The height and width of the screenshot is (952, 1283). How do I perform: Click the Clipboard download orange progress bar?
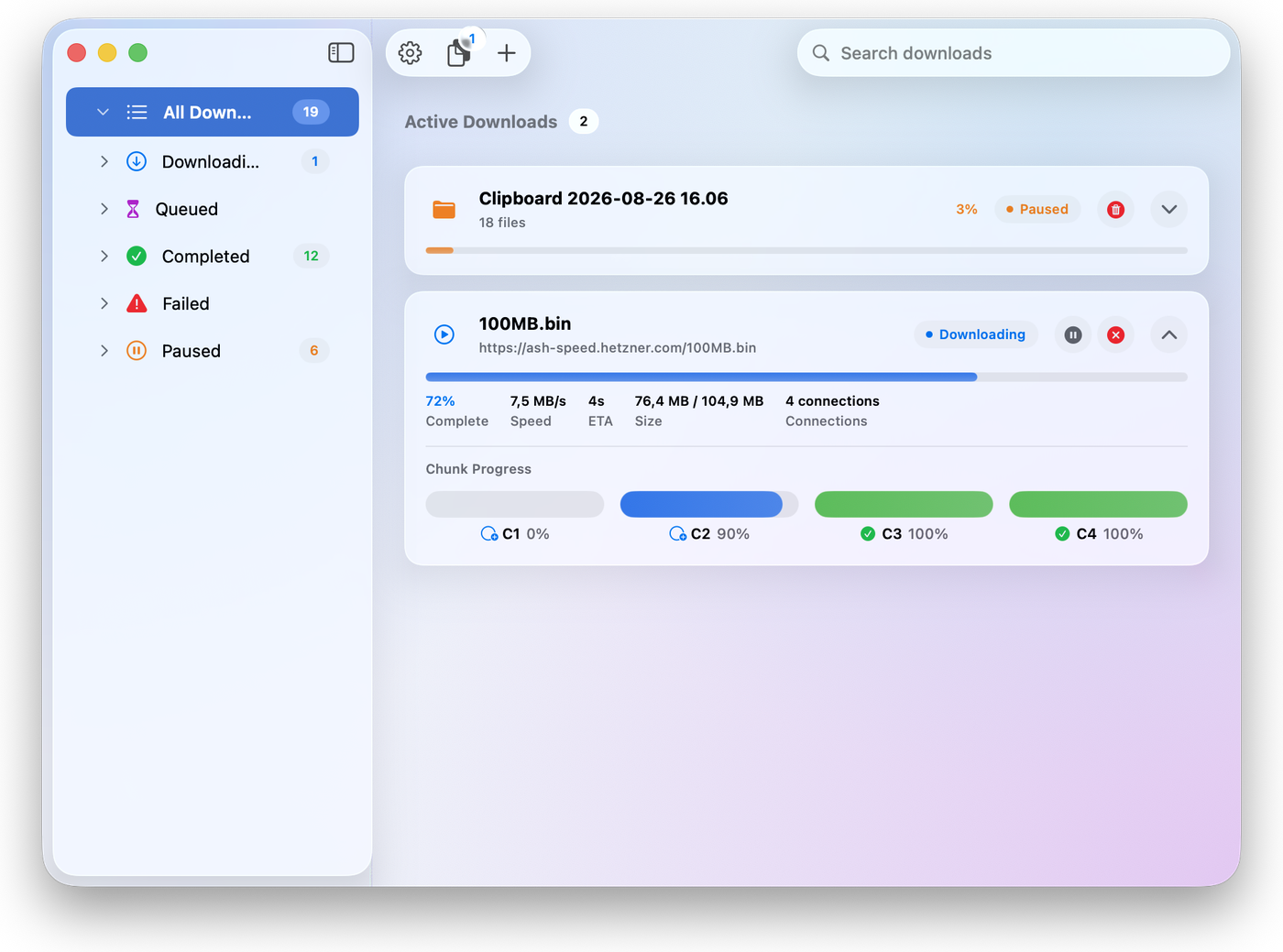click(806, 250)
